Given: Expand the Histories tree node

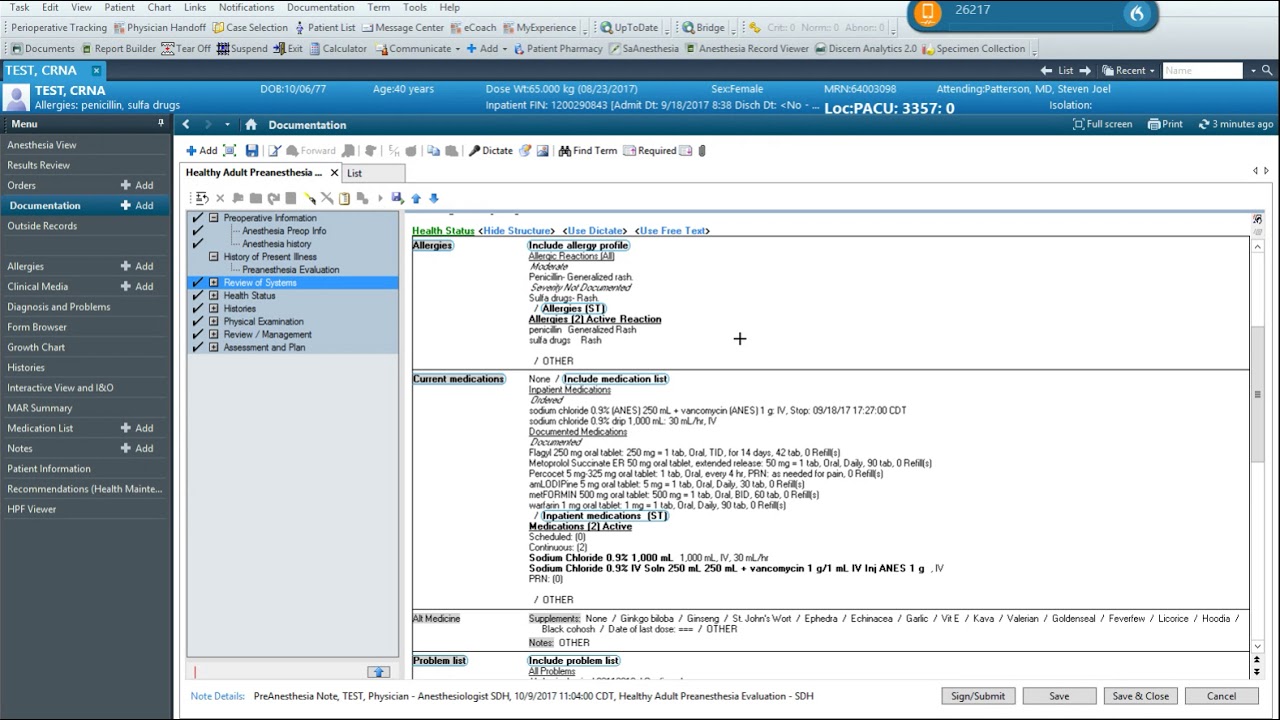Looking at the screenshot, I should click(x=213, y=309).
